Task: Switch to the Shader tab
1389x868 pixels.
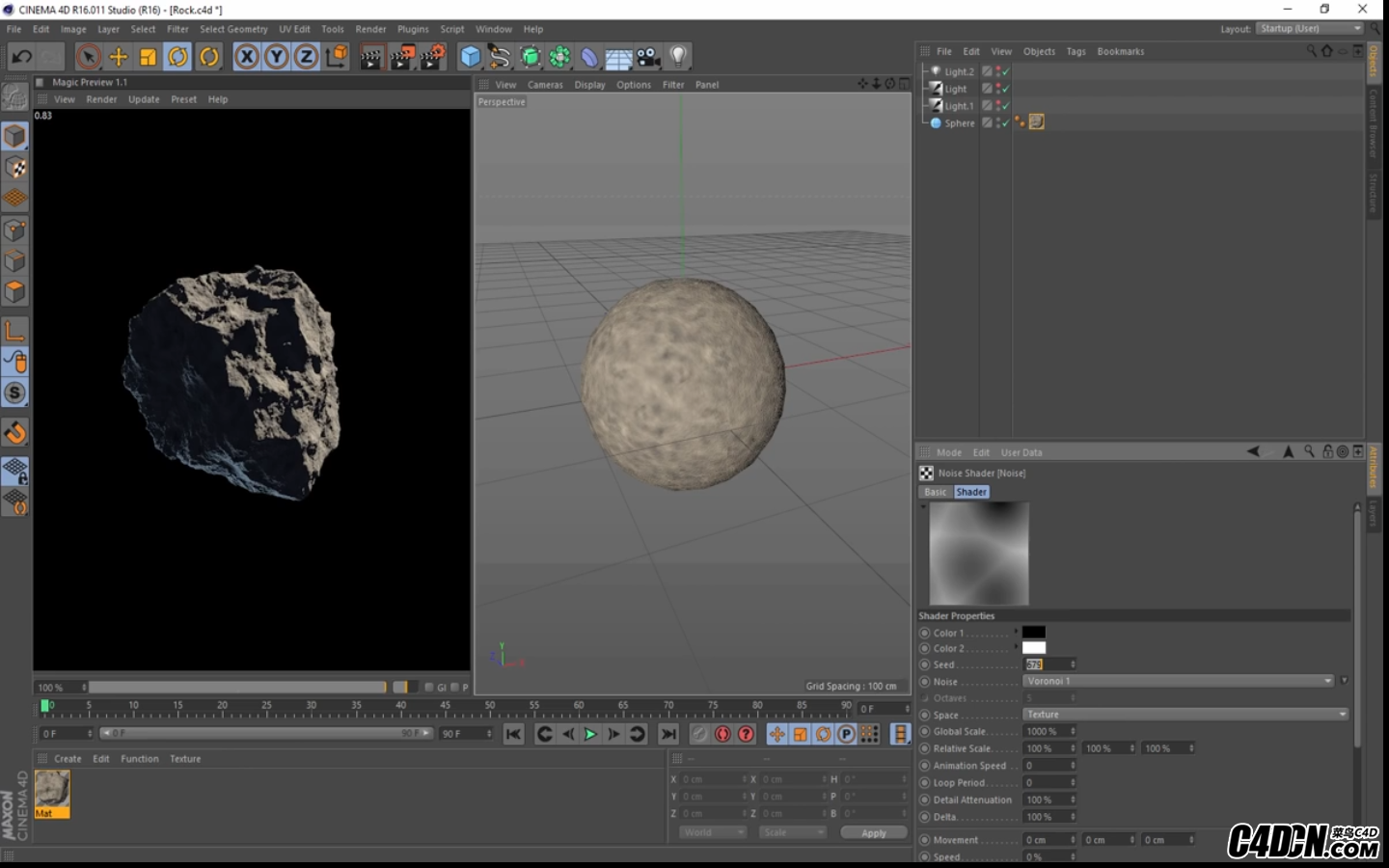Action: pos(971,492)
